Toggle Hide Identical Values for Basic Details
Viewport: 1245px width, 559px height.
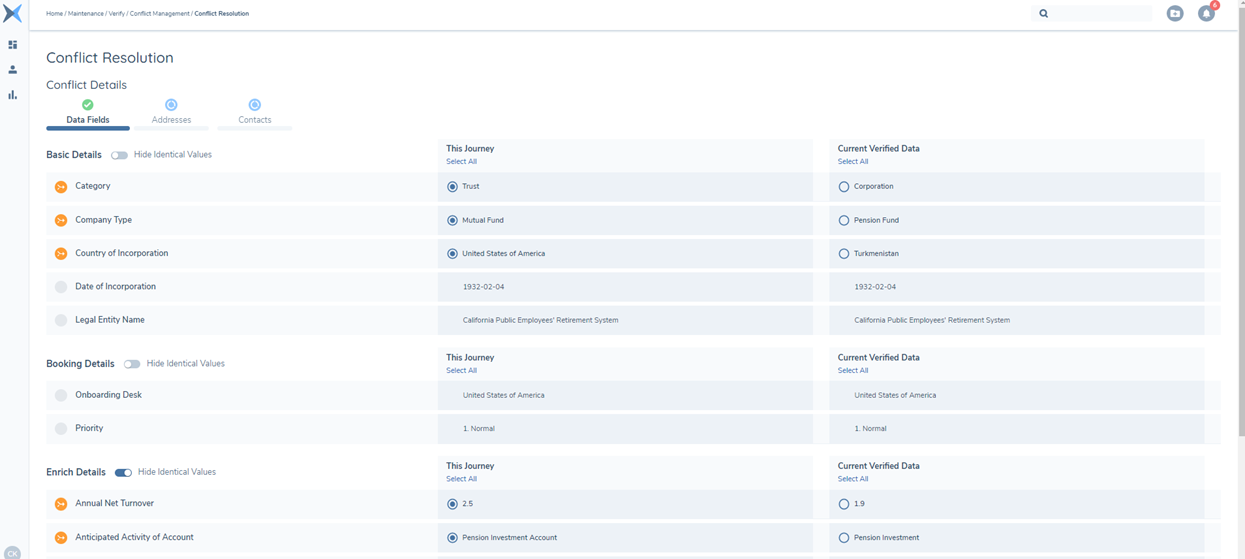119,155
